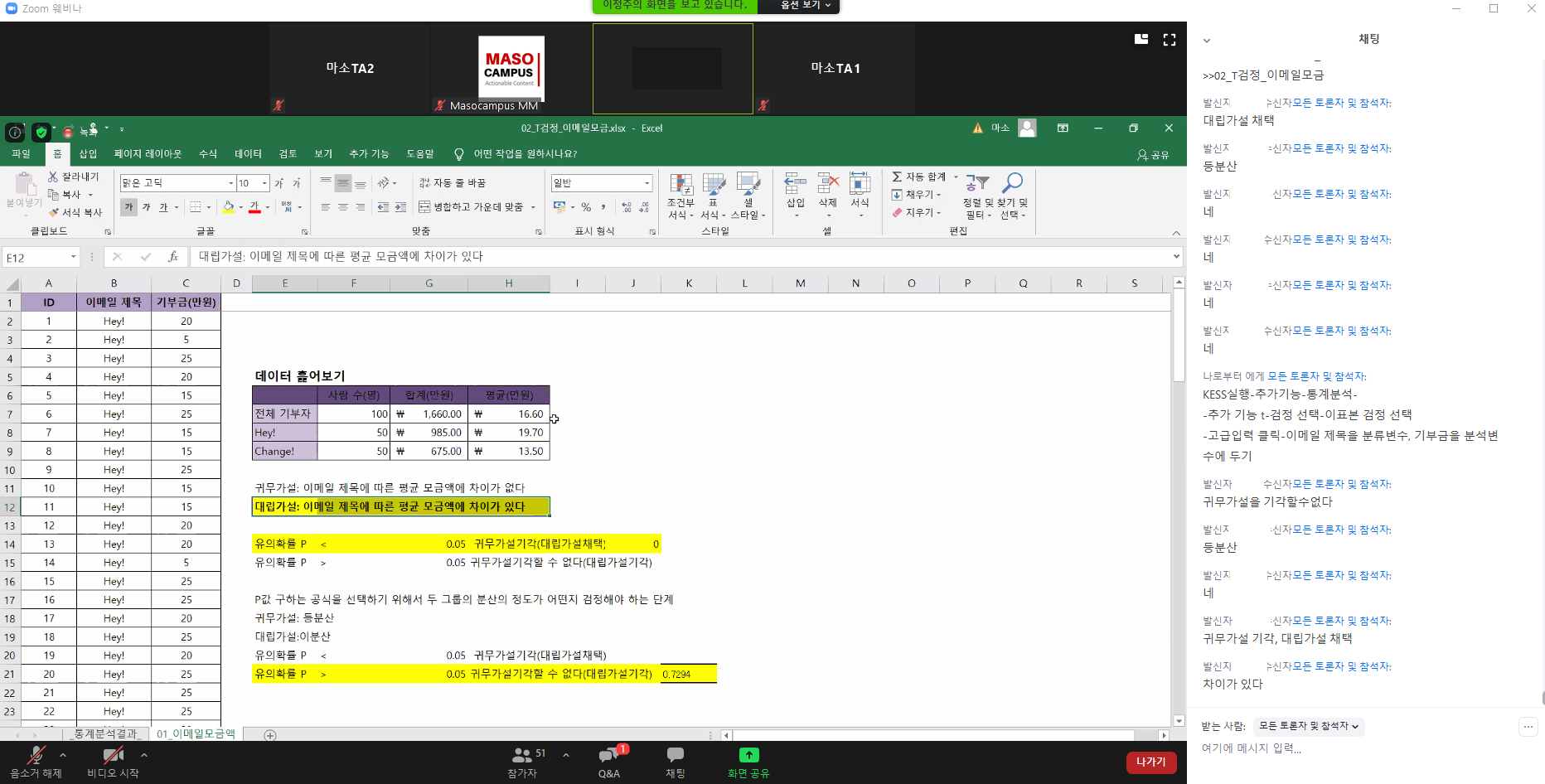Open the 삽입 ribbon tab
Viewport: 1545px width, 784px height.
(88, 154)
